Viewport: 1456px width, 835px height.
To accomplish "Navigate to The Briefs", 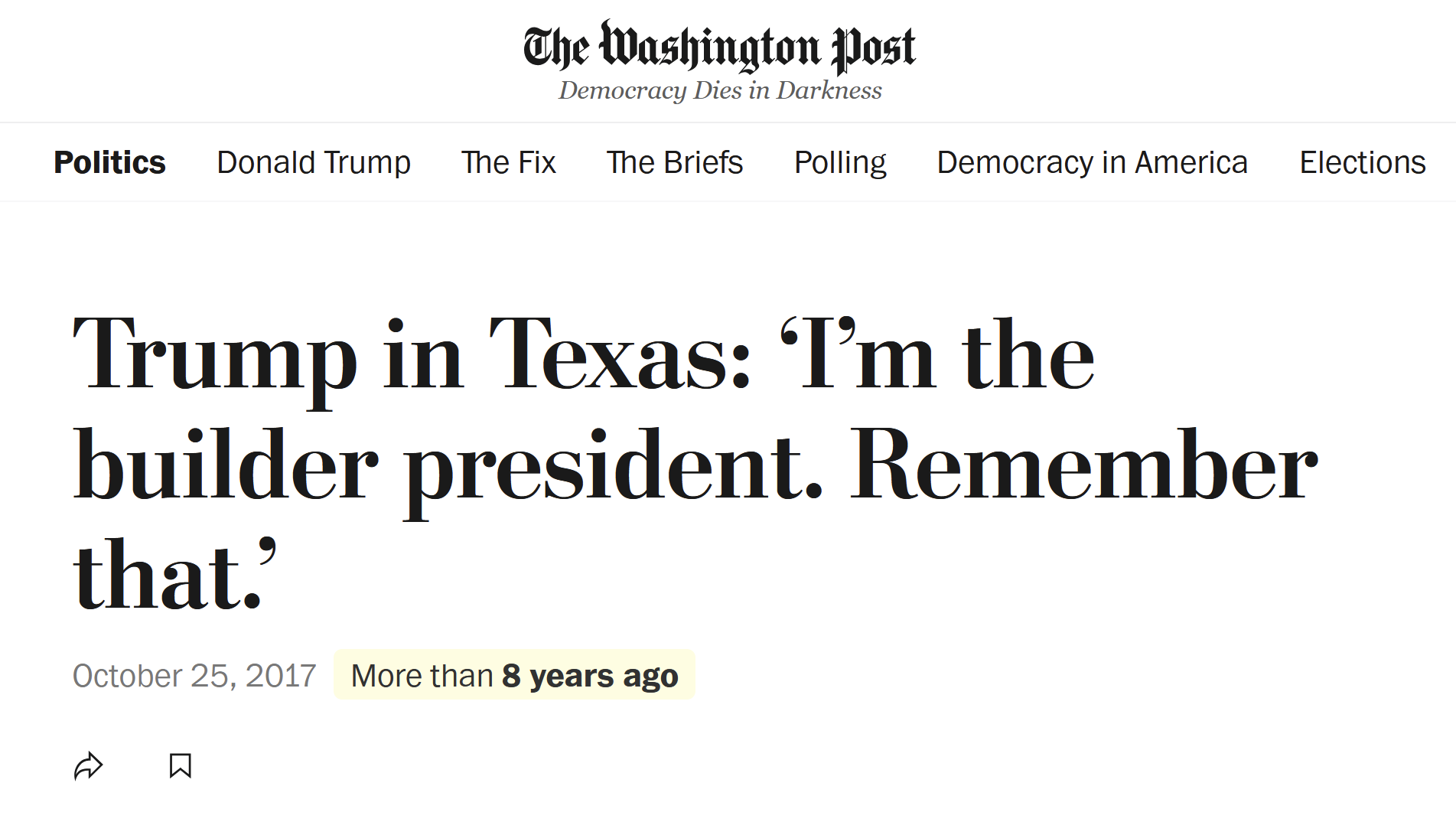I will click(674, 162).
